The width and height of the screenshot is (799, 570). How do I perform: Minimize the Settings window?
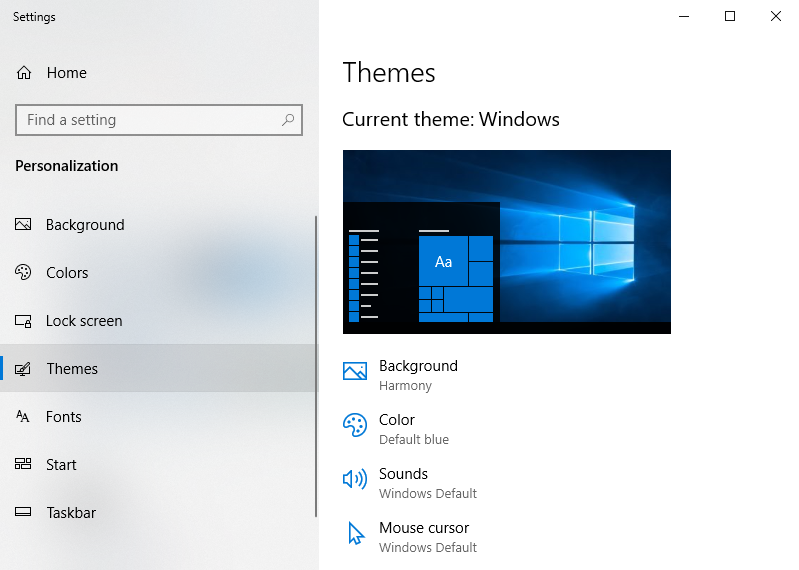[x=684, y=16]
